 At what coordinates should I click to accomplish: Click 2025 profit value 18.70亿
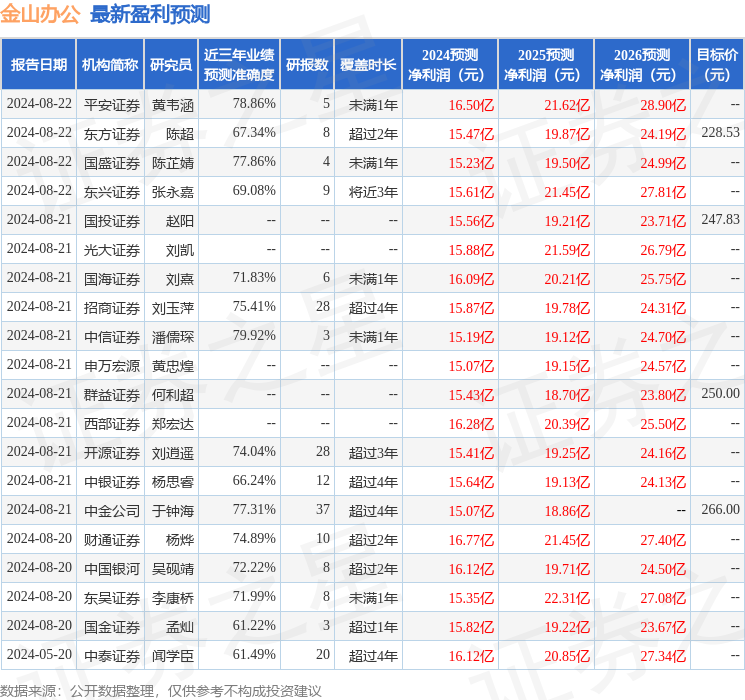click(567, 395)
